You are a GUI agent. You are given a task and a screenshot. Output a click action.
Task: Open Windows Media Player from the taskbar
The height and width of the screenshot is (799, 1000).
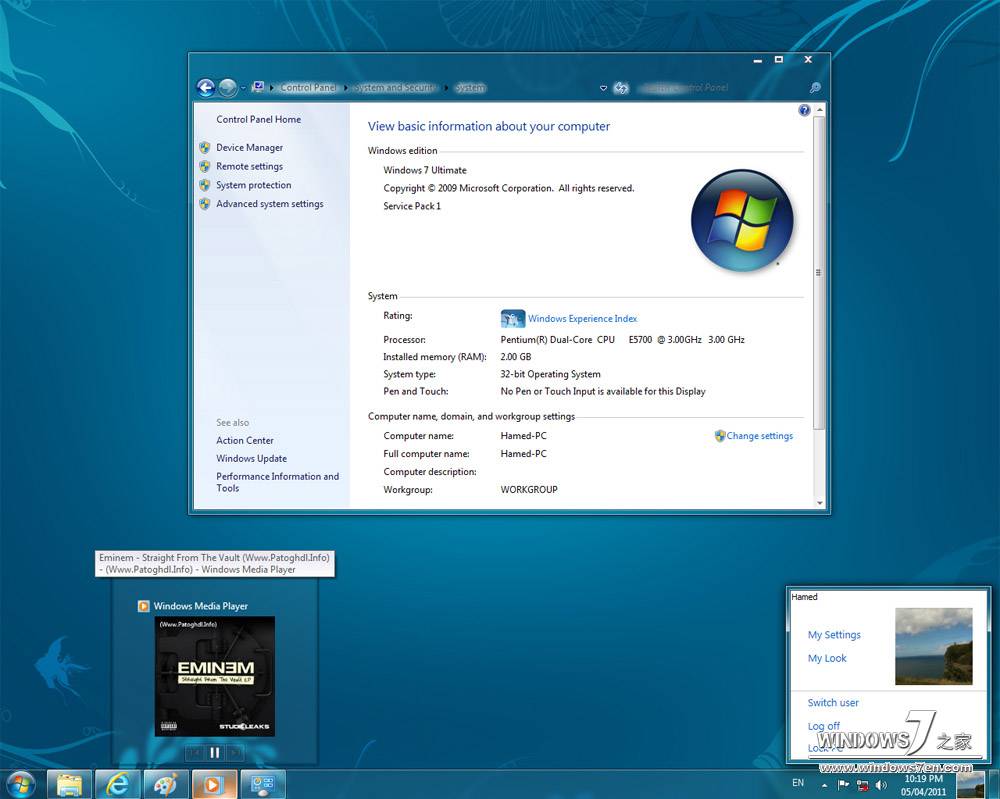point(214,783)
